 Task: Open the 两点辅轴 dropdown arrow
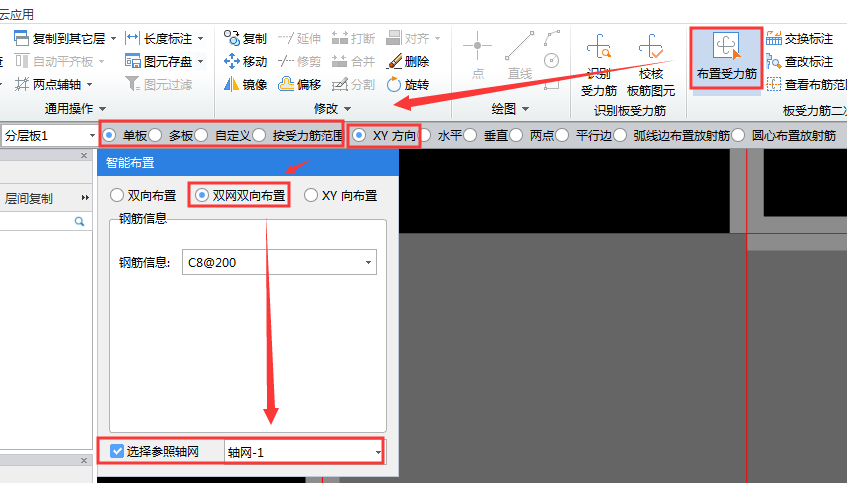[89, 84]
